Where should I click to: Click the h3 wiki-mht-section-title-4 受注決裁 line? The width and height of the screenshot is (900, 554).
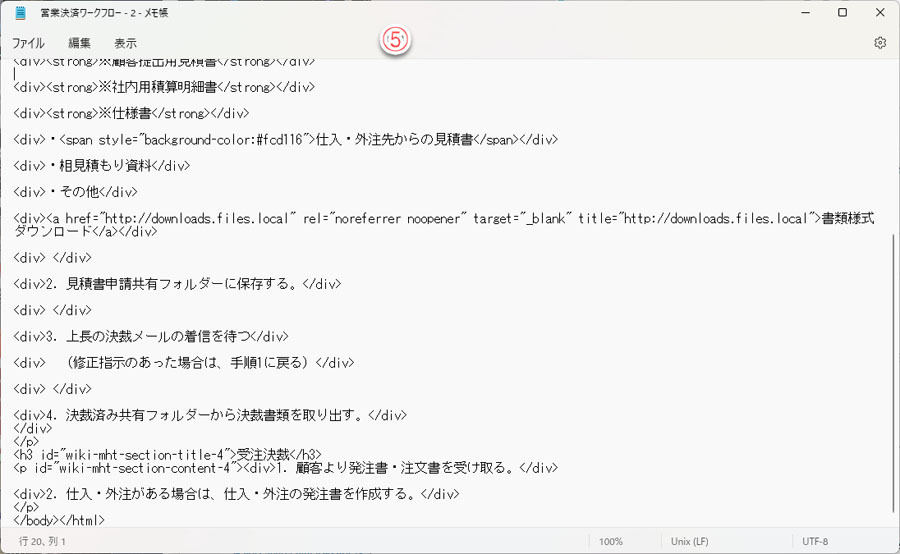tap(168, 455)
